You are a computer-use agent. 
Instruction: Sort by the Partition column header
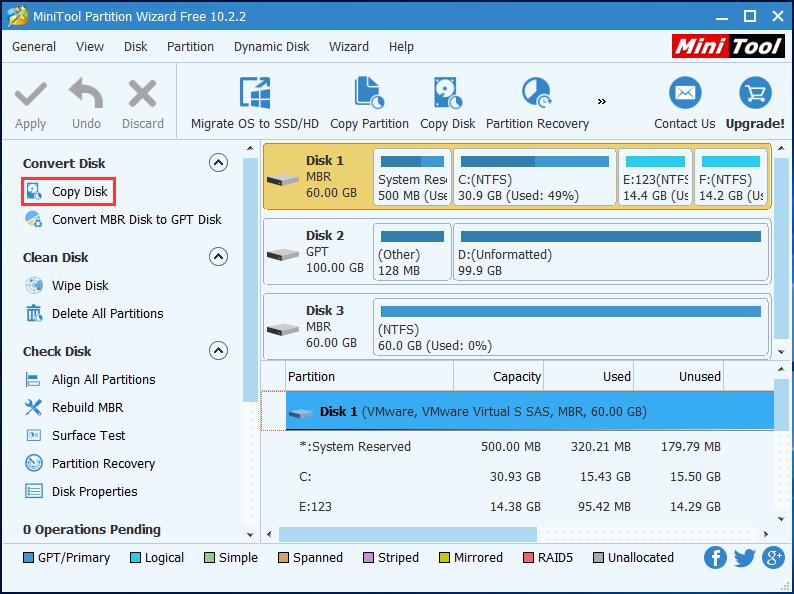pyautogui.click(x=369, y=376)
